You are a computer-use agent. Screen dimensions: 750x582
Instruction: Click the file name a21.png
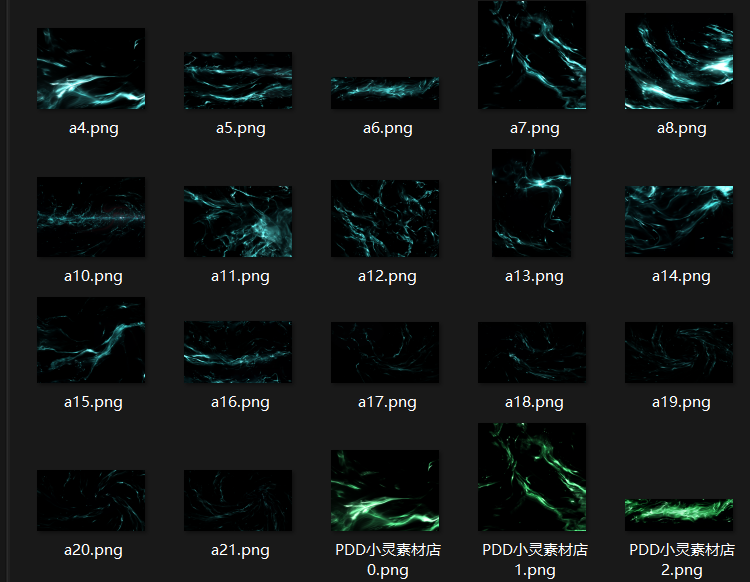coord(240,550)
